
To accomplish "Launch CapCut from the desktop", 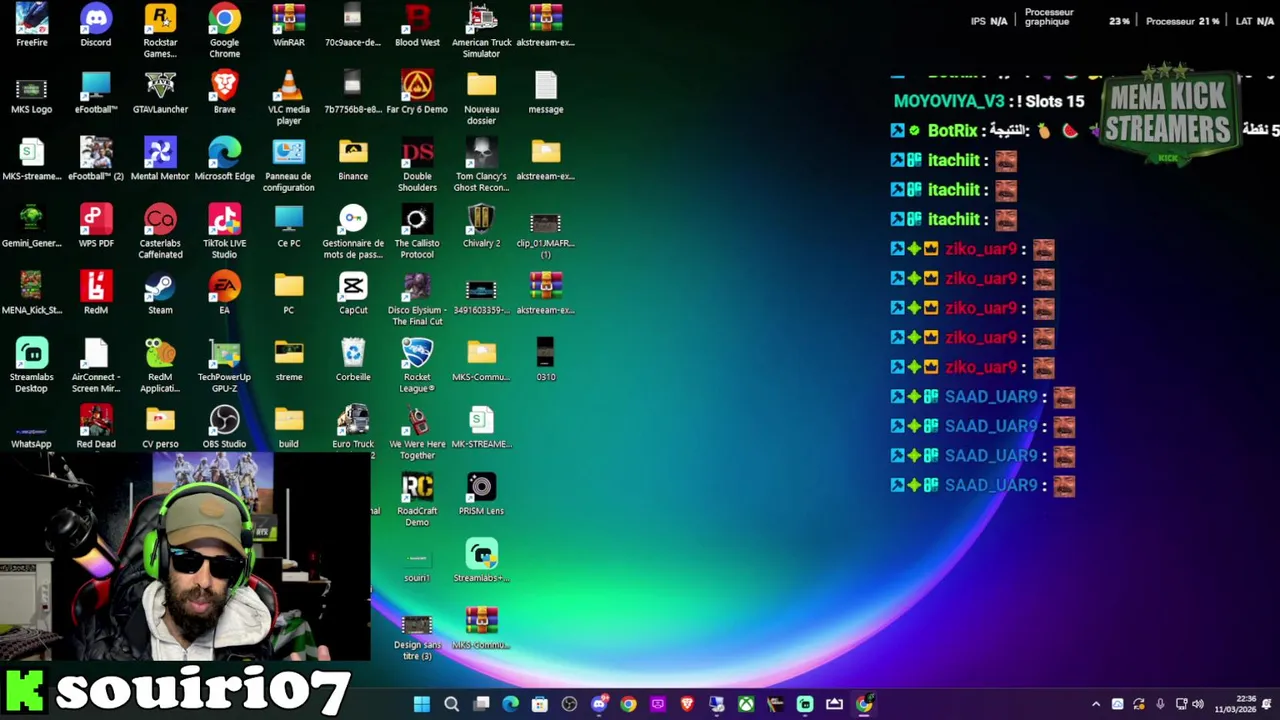I will pyautogui.click(x=353, y=293).
